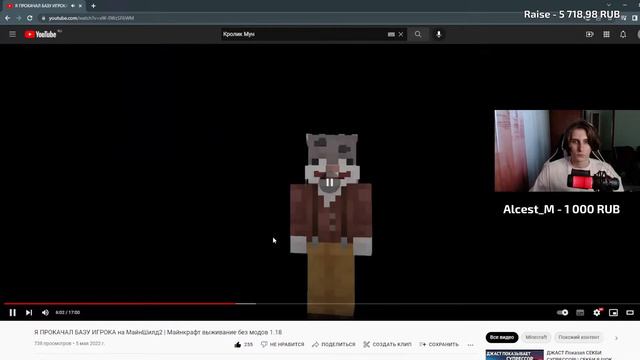This screenshot has height=360, width=640.
Task: Open the Create video icon
Action: 590,35
